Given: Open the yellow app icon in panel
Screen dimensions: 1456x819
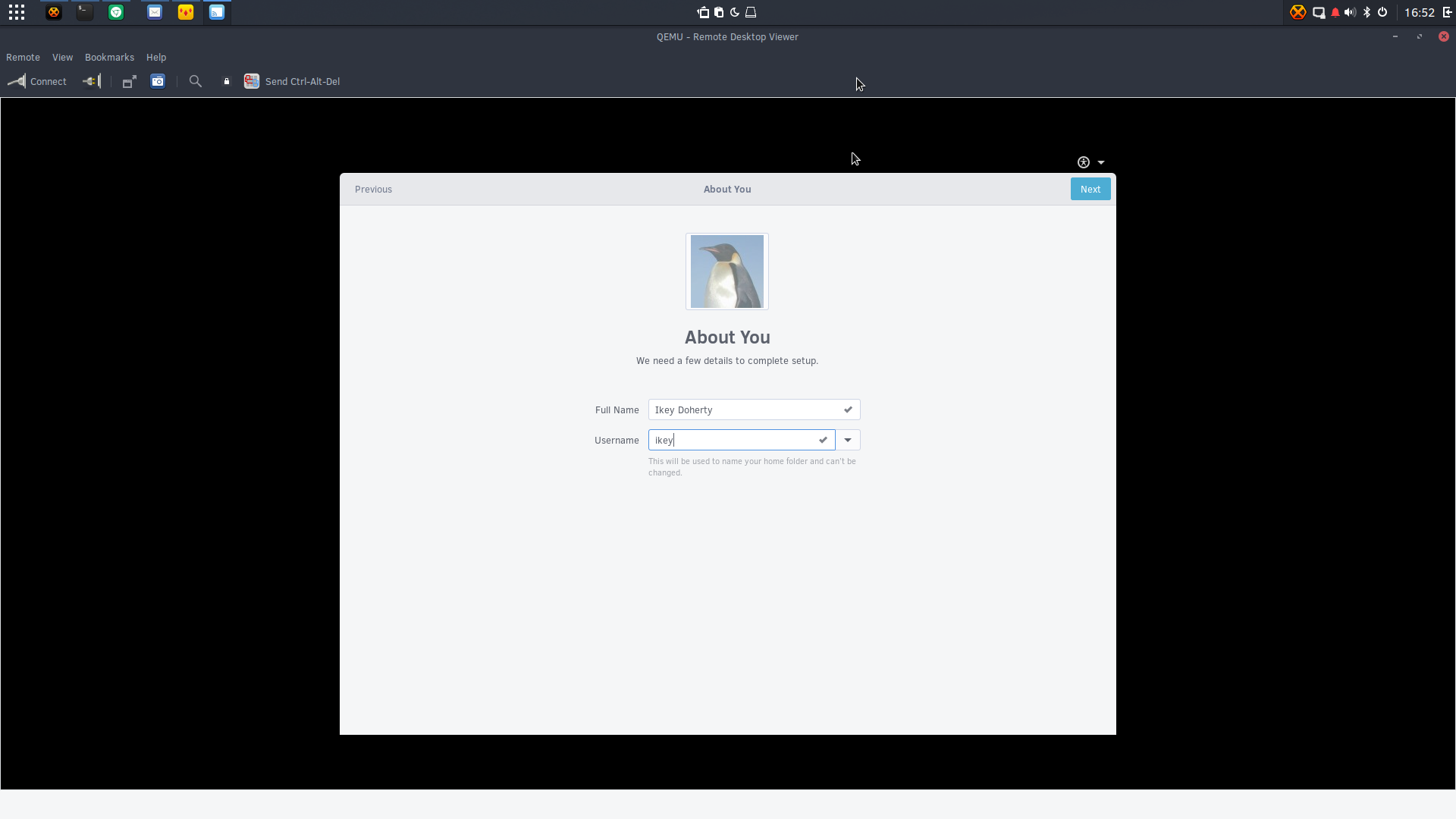Looking at the screenshot, I should click(186, 12).
